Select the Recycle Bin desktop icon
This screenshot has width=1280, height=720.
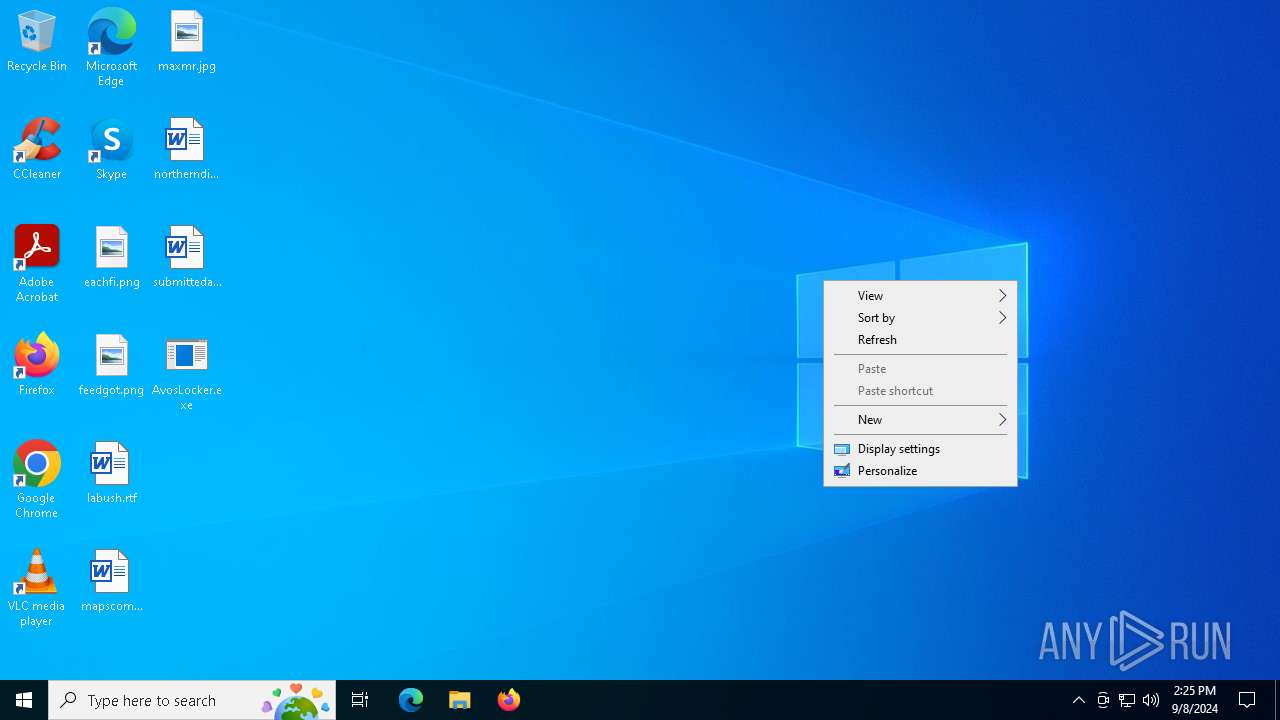click(x=37, y=42)
